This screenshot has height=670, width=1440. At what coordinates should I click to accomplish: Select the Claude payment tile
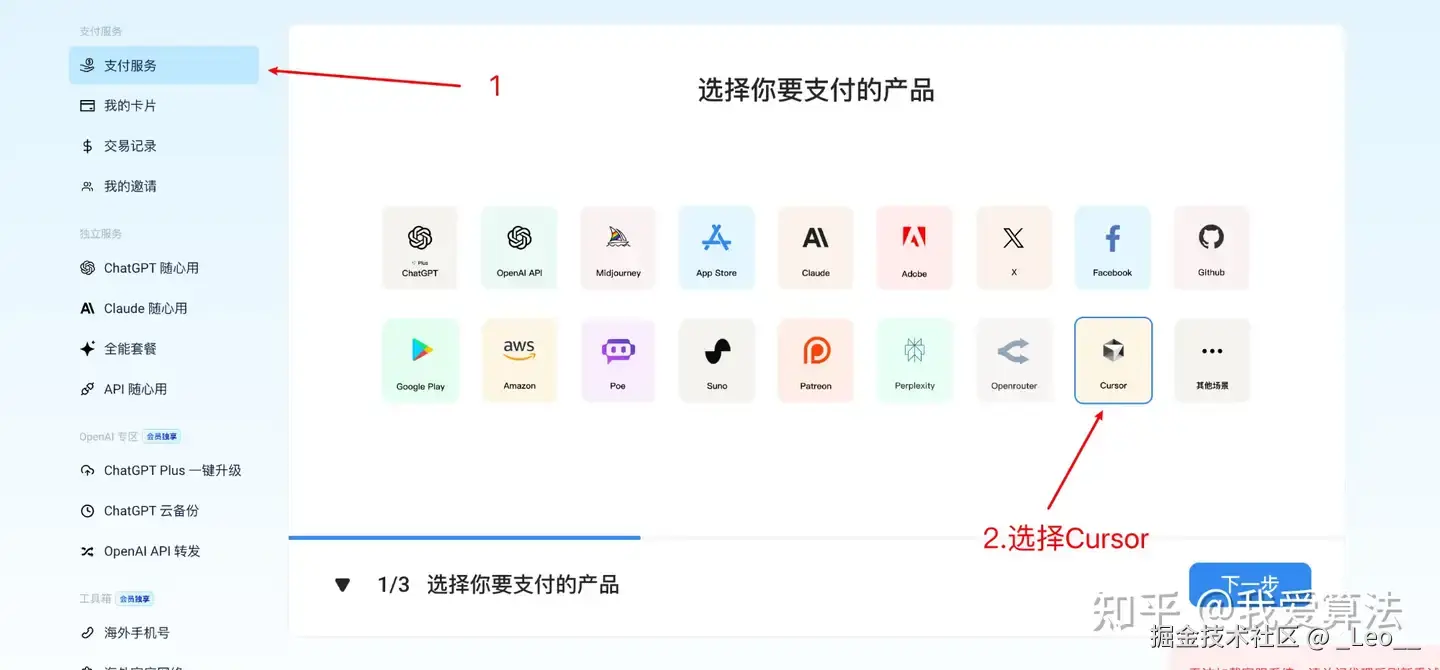tap(816, 248)
